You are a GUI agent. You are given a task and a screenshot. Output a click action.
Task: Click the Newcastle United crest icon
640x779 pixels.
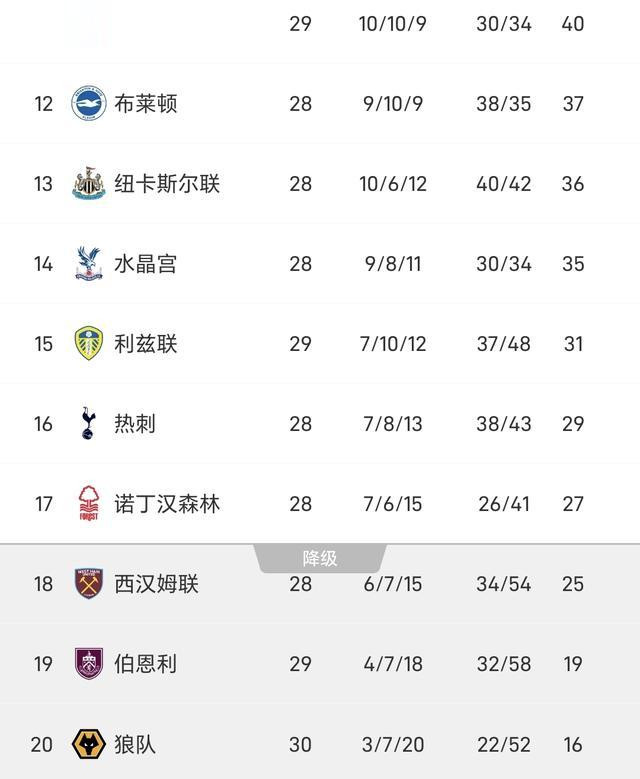[89, 184]
